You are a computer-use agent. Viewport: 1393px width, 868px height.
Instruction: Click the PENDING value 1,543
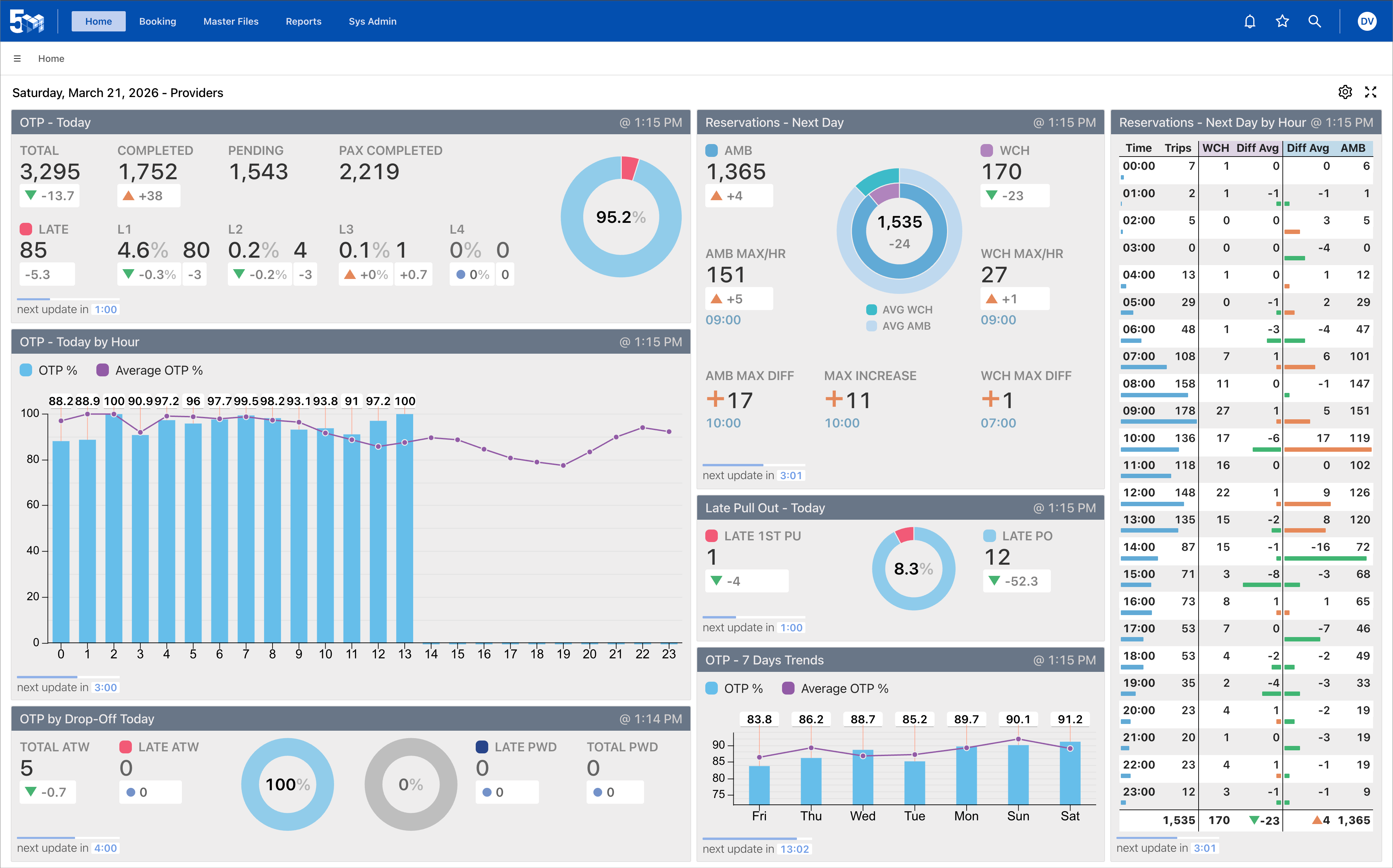coord(258,172)
